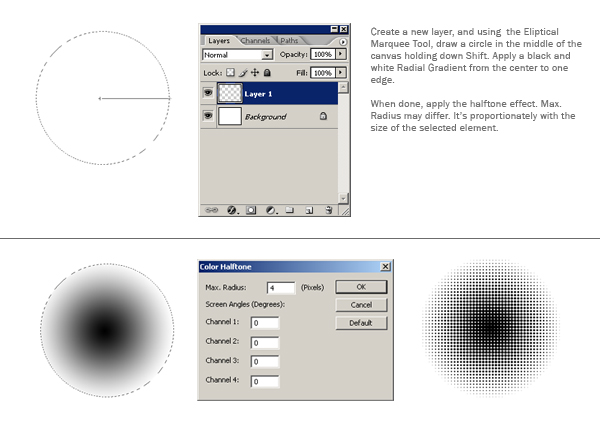Viewport: 600px width, 429px height.
Task: Close the Color Halftone dialog
Action: tap(385, 266)
